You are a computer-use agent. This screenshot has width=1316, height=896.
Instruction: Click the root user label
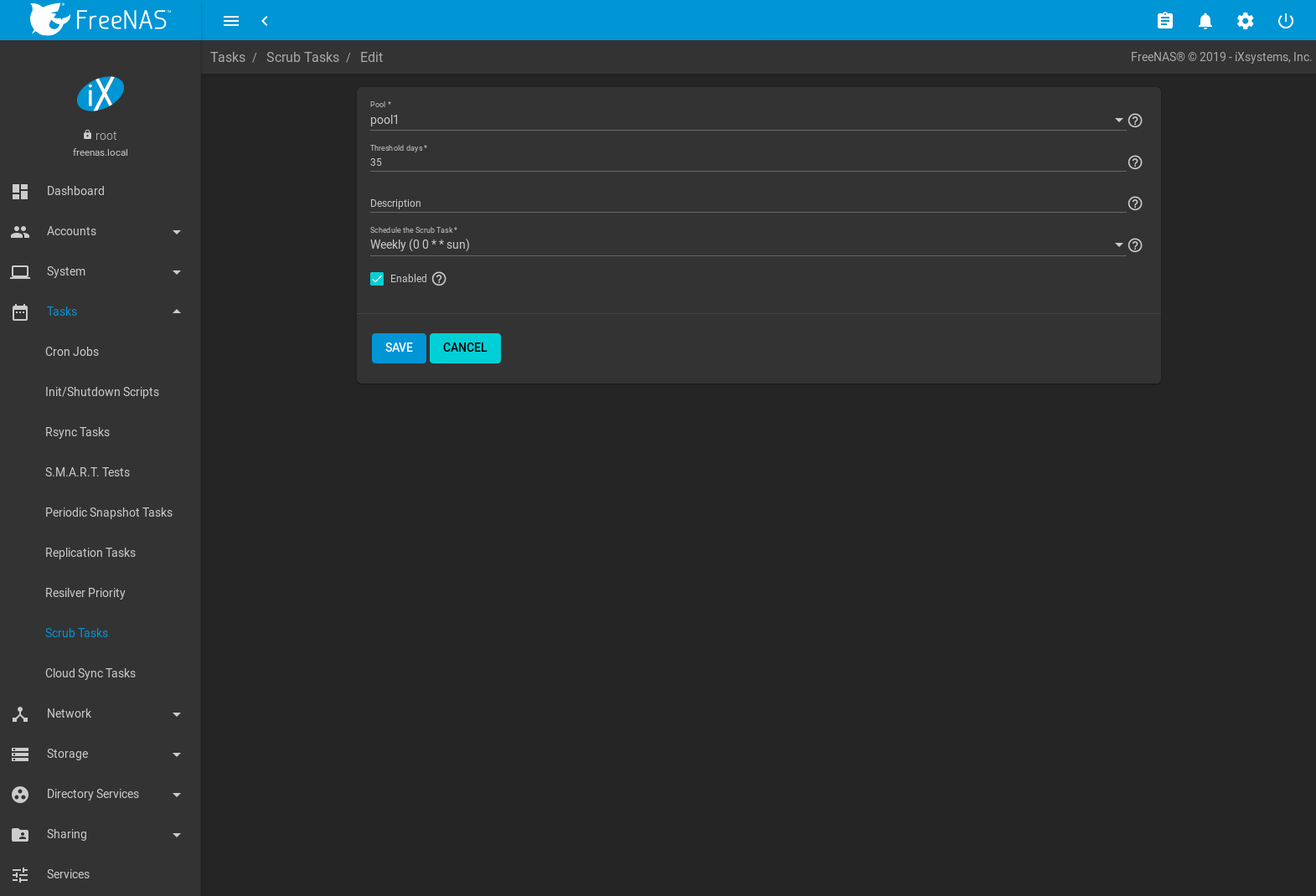tap(106, 136)
